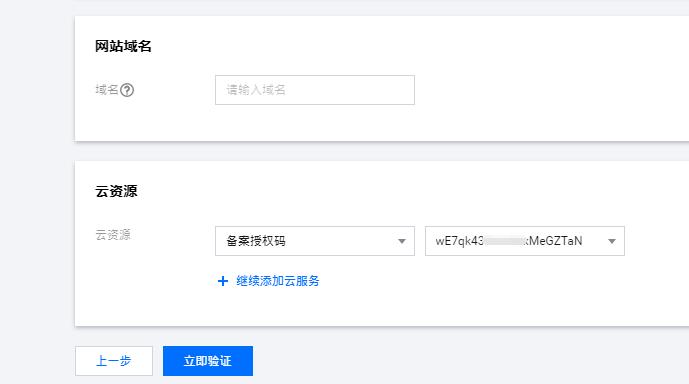Click the 域名 field label
689x384 pixels.
(107, 90)
